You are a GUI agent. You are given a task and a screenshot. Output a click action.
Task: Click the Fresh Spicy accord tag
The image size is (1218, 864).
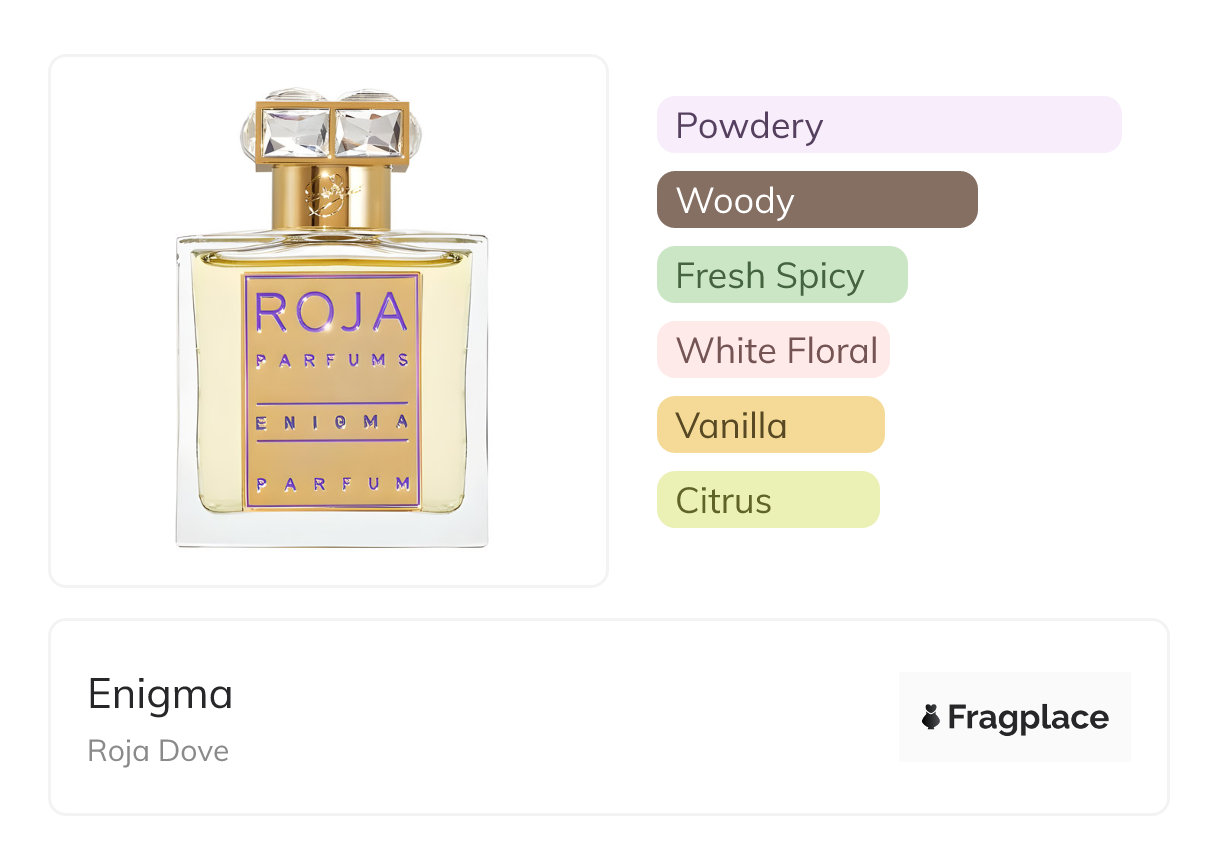(781, 275)
